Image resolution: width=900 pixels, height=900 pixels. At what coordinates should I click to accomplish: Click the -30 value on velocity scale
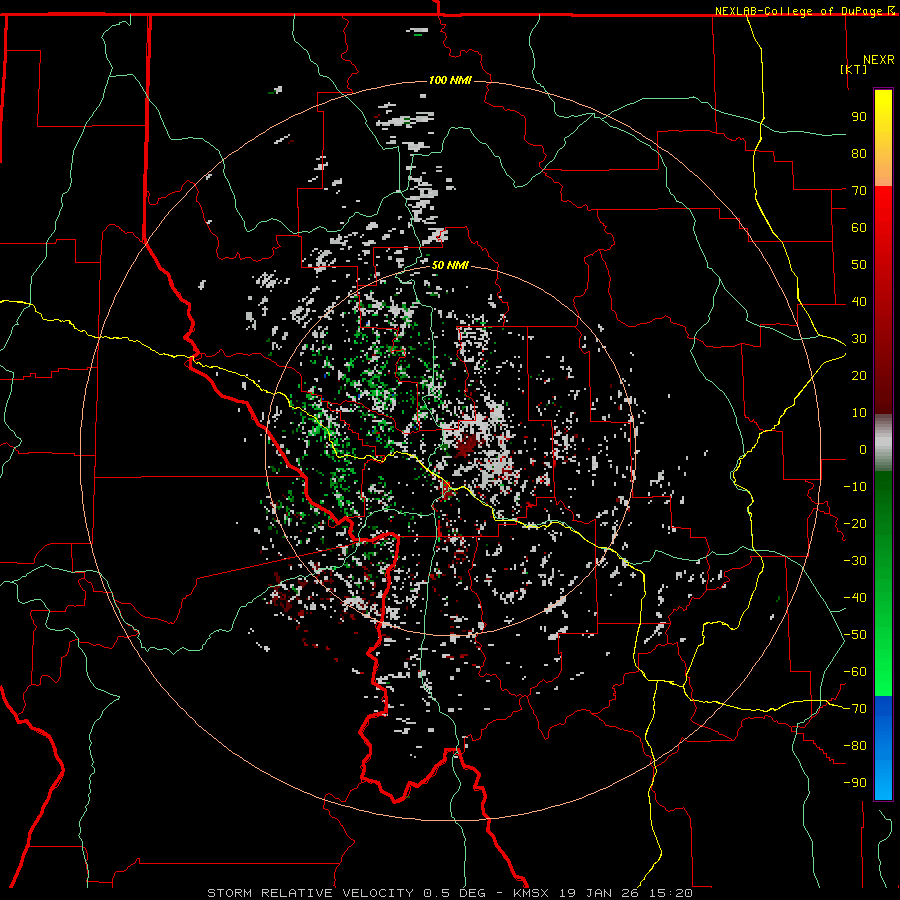(855, 561)
